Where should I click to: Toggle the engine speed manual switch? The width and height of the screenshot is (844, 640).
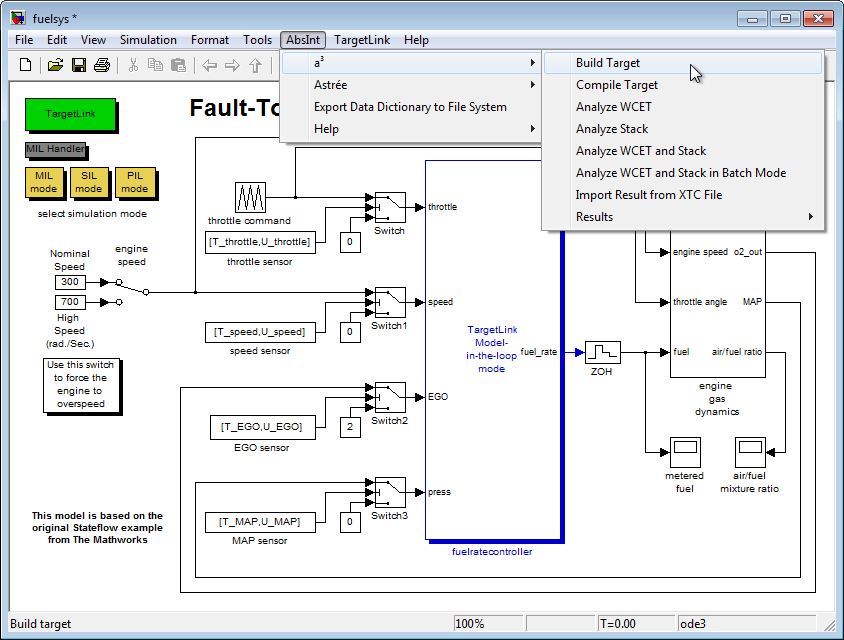coord(132,292)
